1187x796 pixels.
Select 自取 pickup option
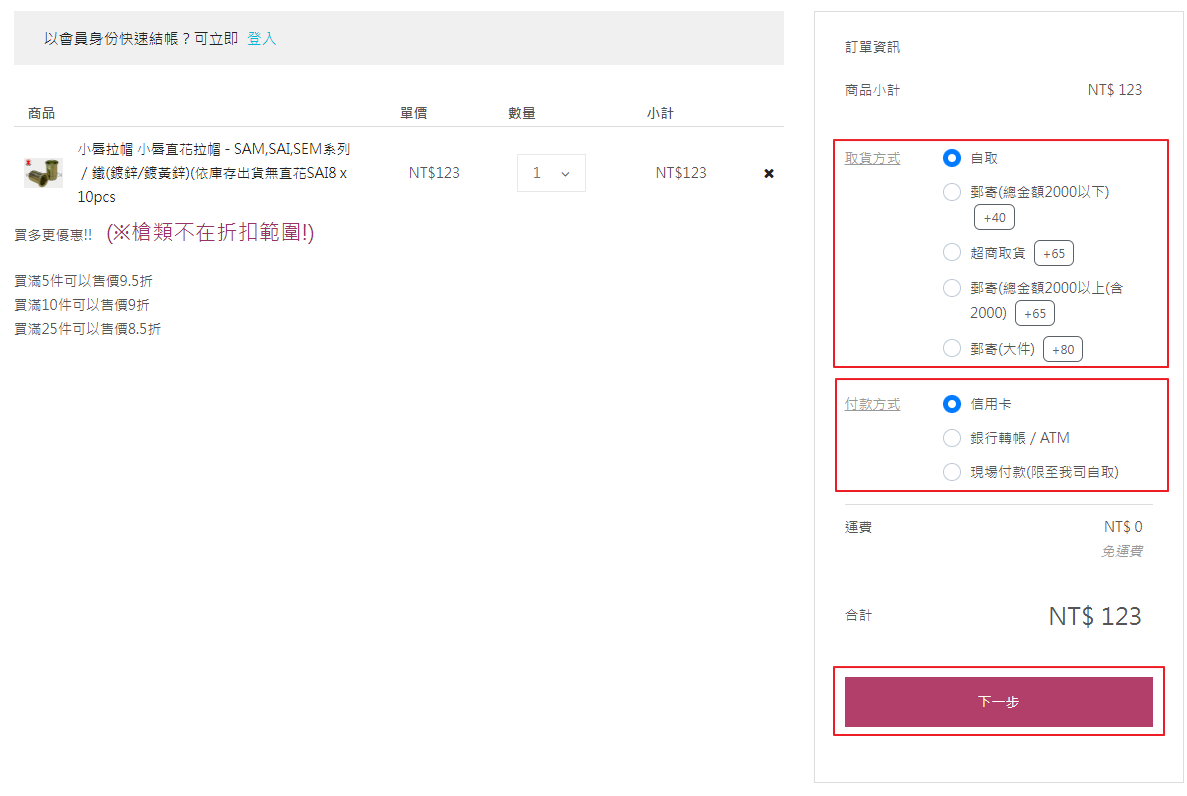click(952, 158)
